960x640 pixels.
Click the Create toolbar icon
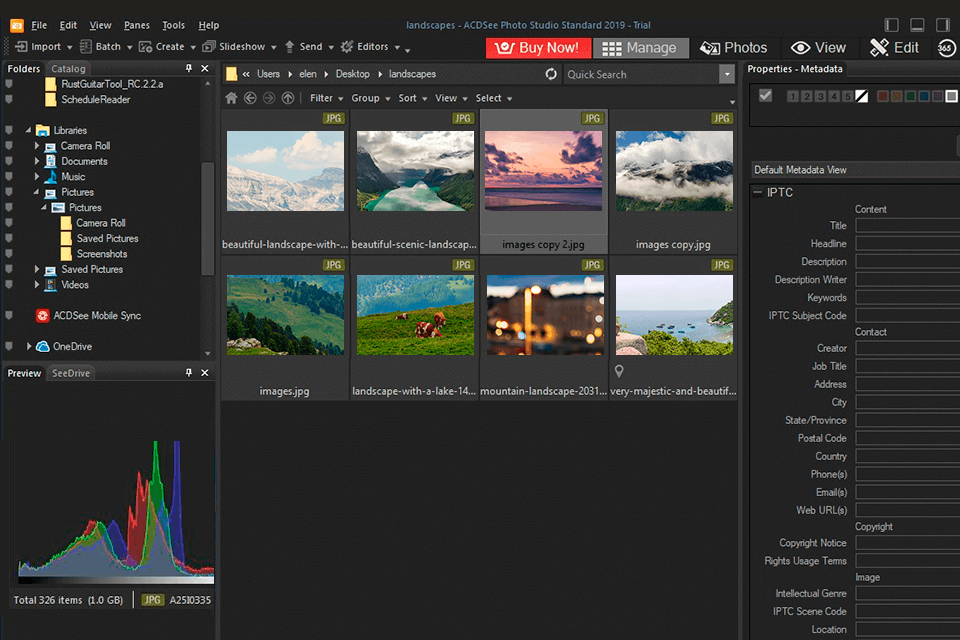(x=145, y=47)
